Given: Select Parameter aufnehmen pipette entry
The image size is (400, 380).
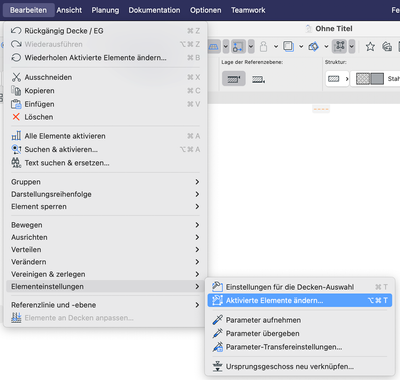Looking at the screenshot, I should tap(300, 320).
